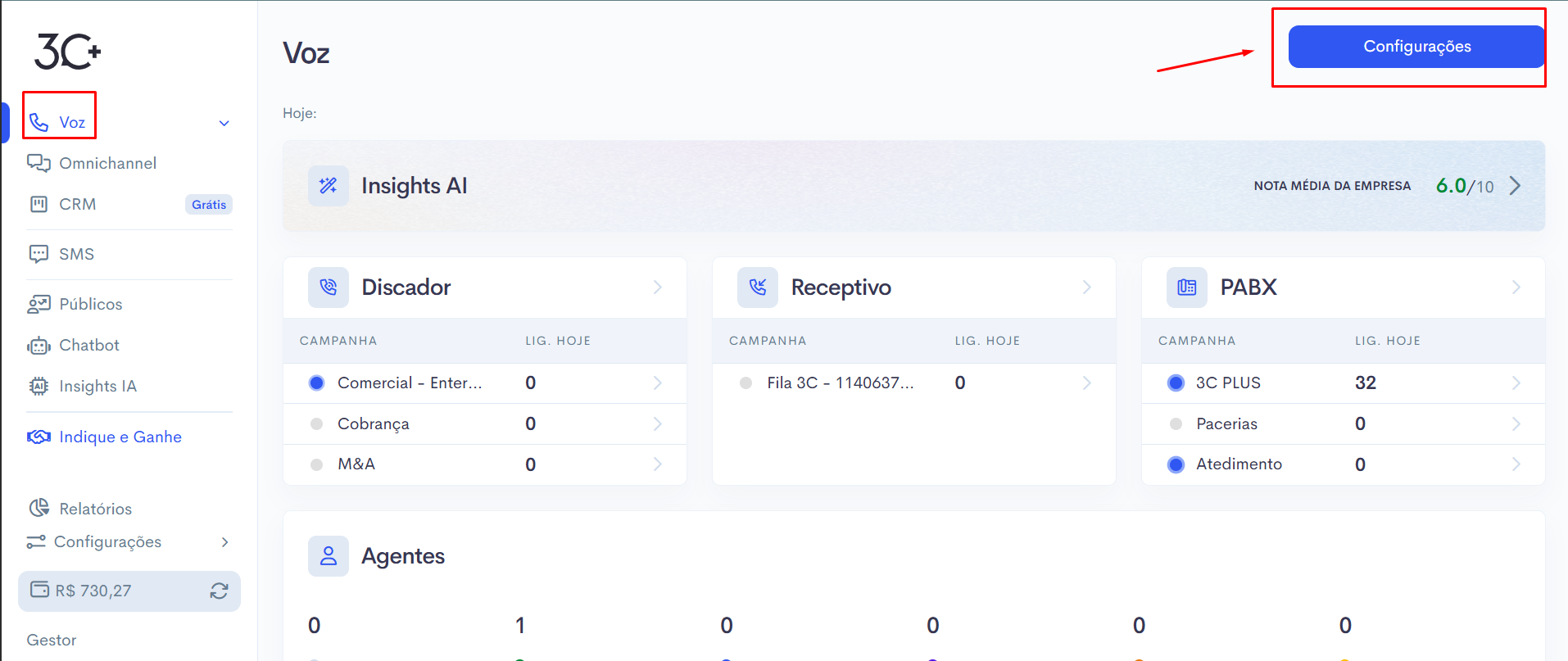Click the handshake icon for Indique e Ganhe

point(39,437)
